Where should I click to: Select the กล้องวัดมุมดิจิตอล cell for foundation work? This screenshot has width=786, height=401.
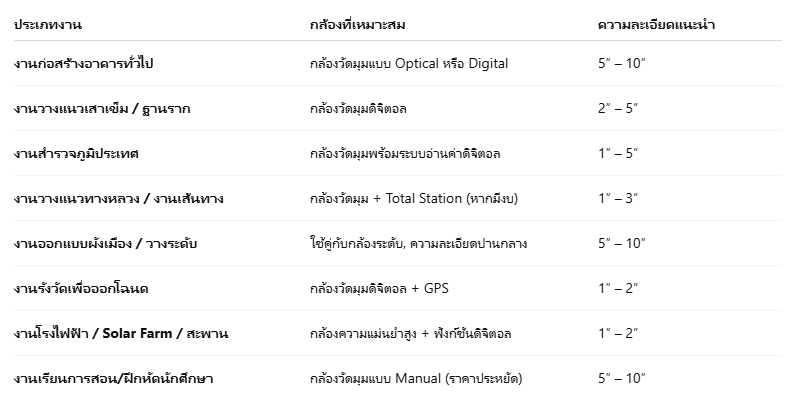[358, 109]
